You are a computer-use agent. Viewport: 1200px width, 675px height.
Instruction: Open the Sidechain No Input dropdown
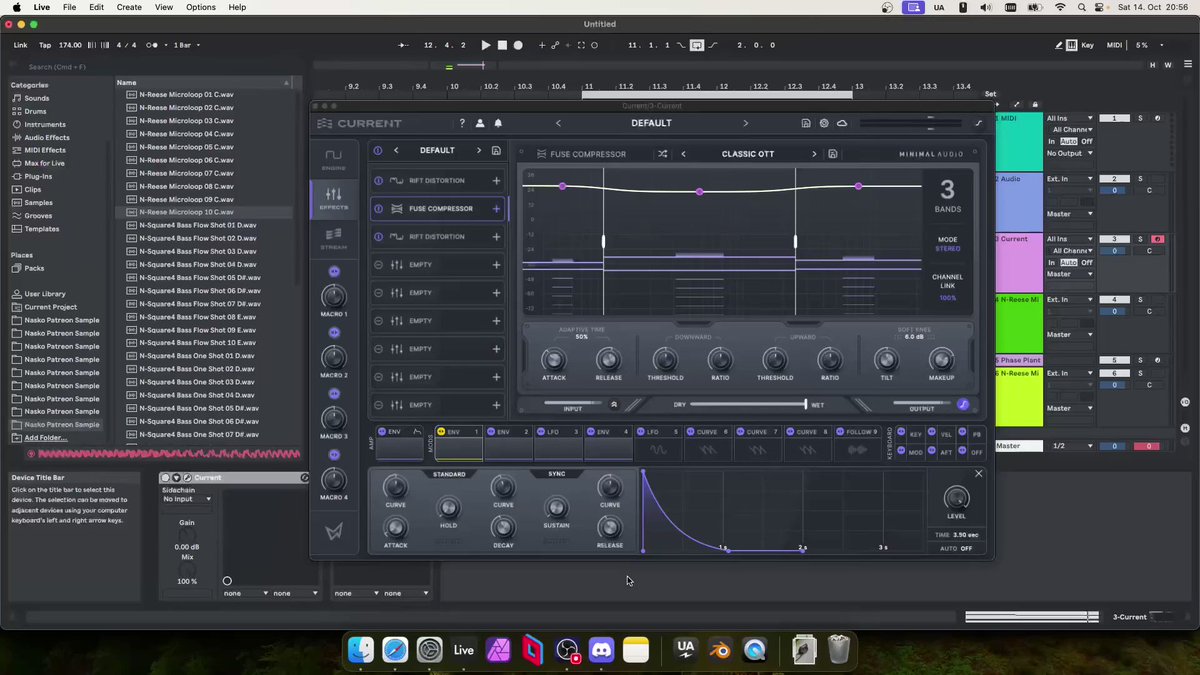coord(187,498)
